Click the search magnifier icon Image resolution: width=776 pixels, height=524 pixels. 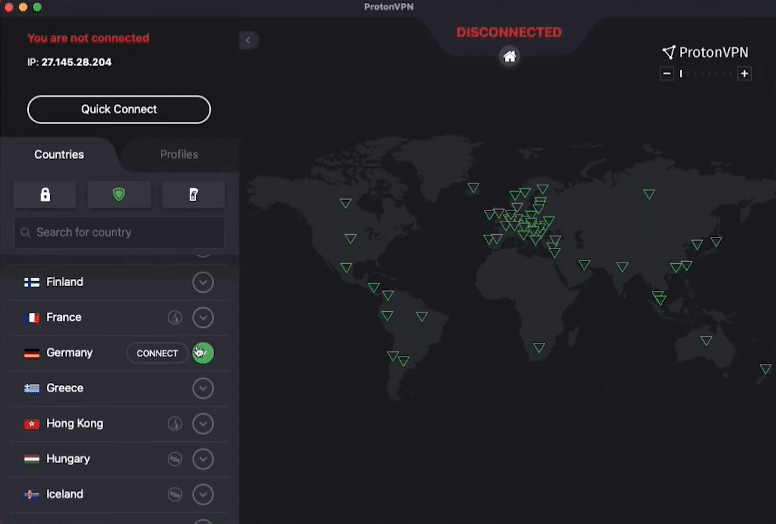point(25,233)
